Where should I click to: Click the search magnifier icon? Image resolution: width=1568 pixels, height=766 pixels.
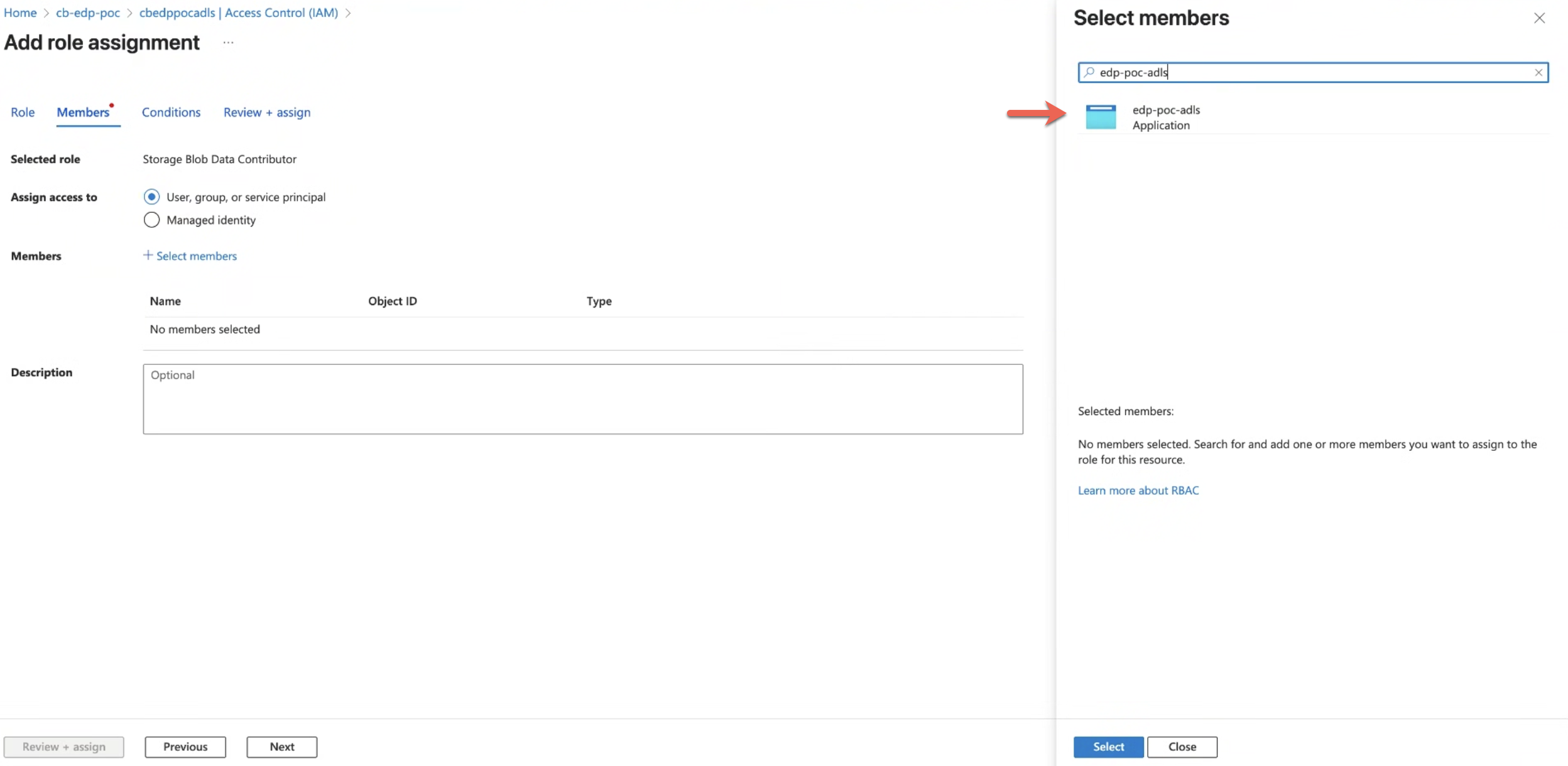point(1089,73)
